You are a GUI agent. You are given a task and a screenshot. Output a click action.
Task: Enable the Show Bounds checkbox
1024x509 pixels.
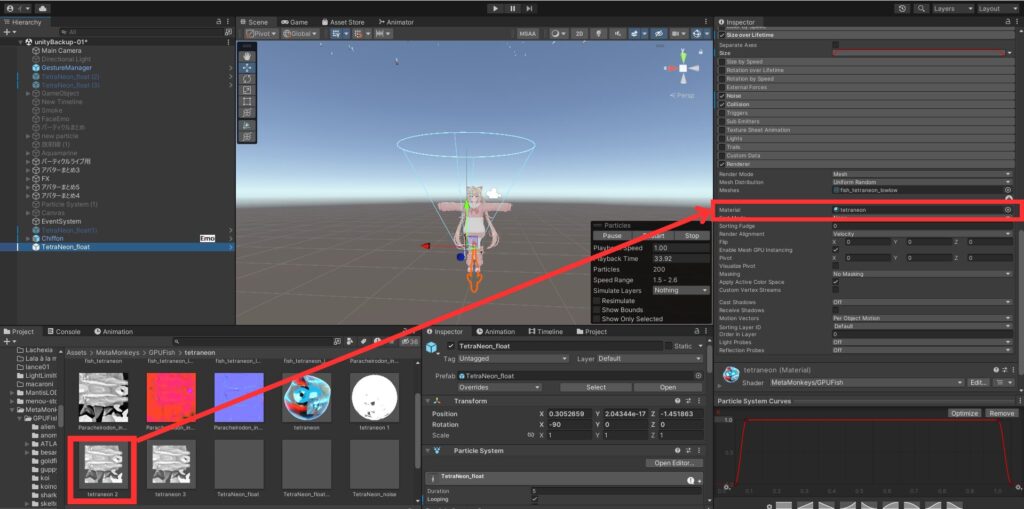coord(597,310)
